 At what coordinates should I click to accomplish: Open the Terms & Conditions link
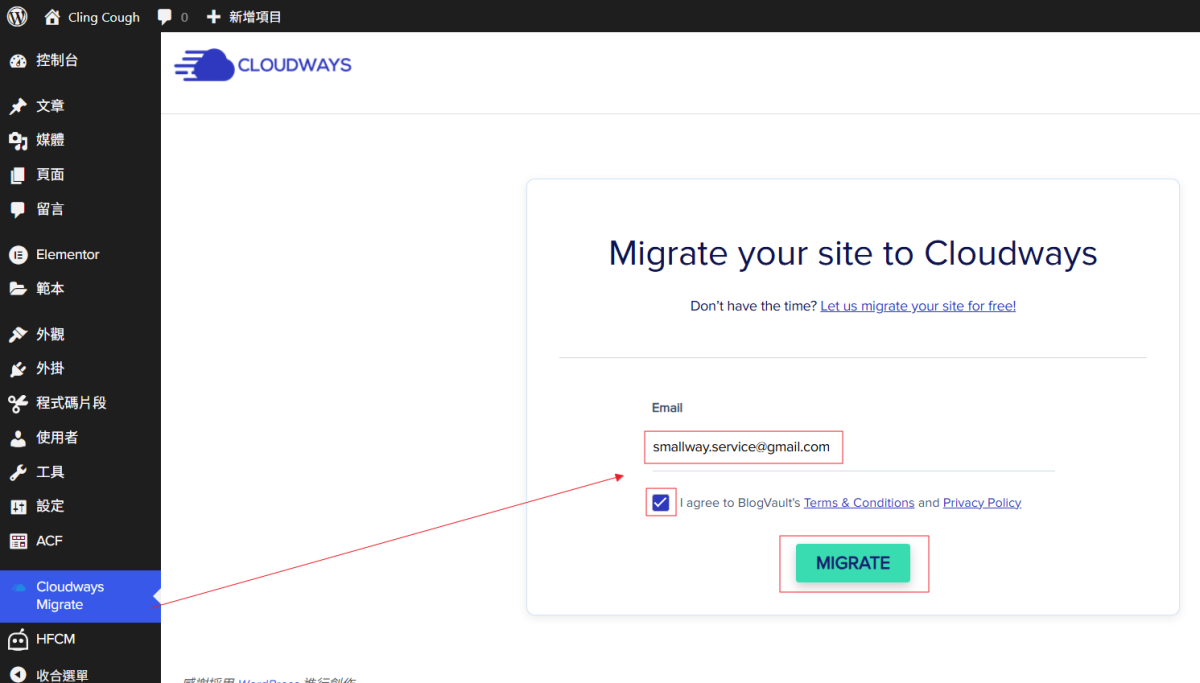pos(858,503)
